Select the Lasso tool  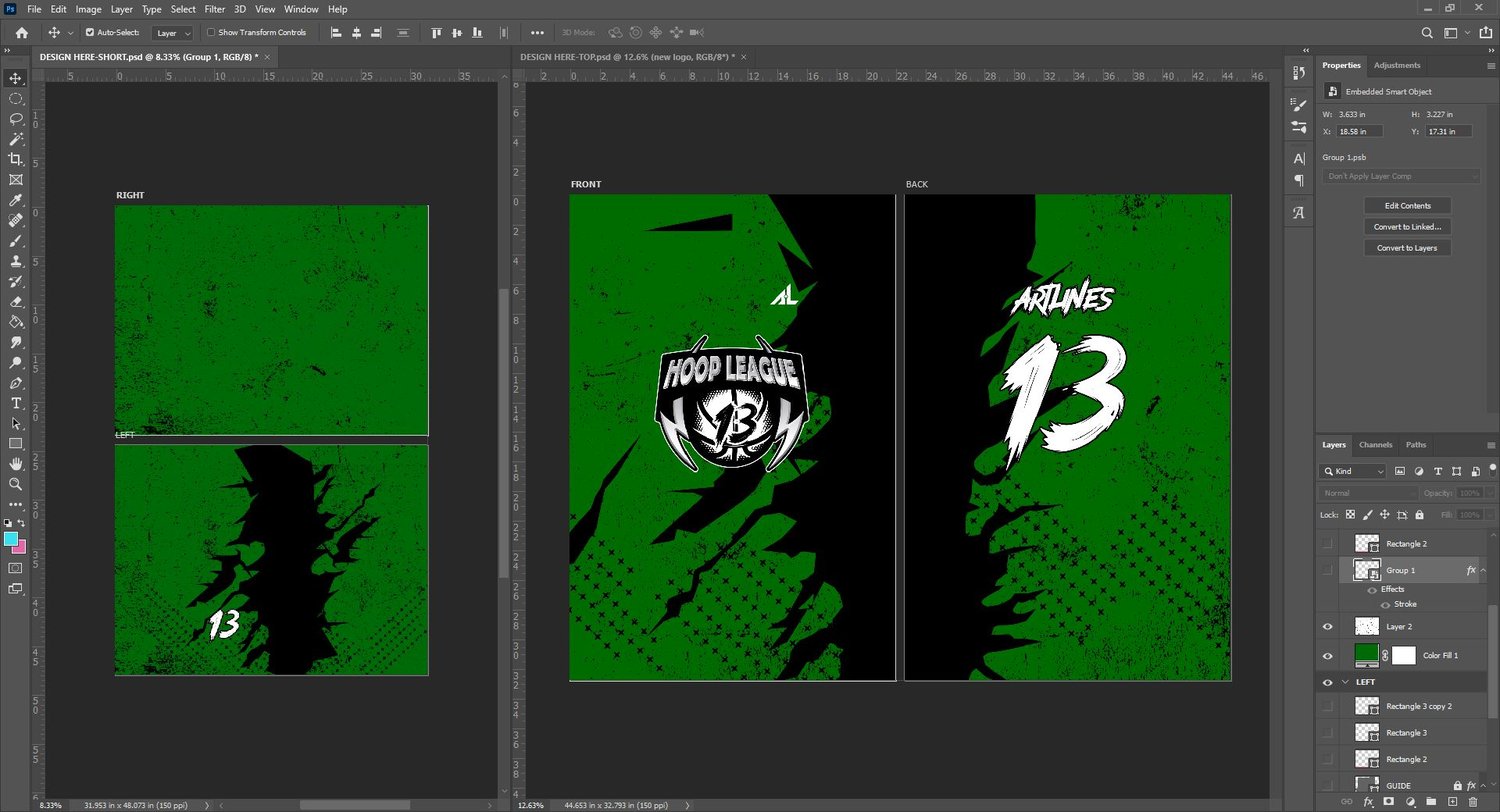16,118
